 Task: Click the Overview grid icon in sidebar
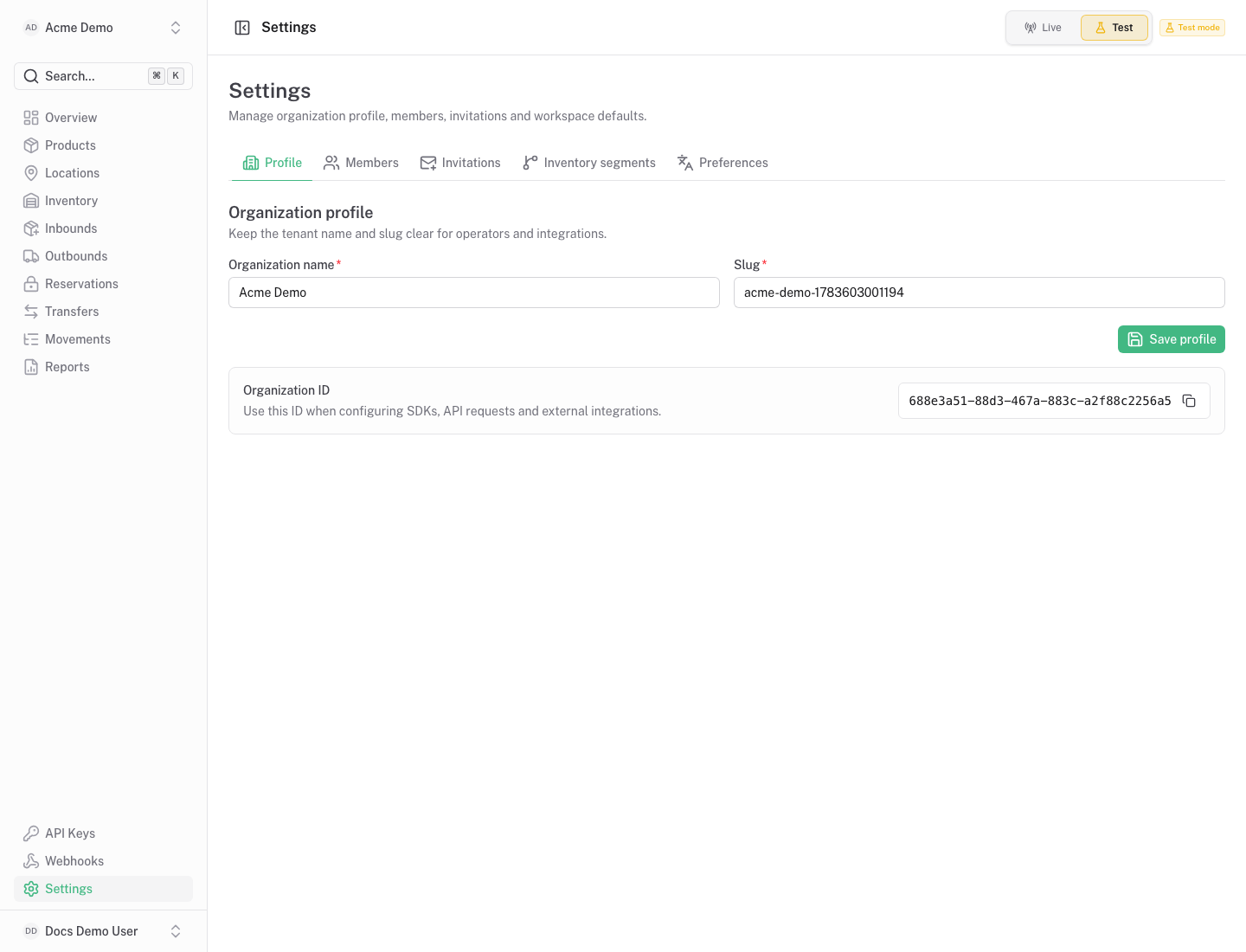tap(31, 118)
